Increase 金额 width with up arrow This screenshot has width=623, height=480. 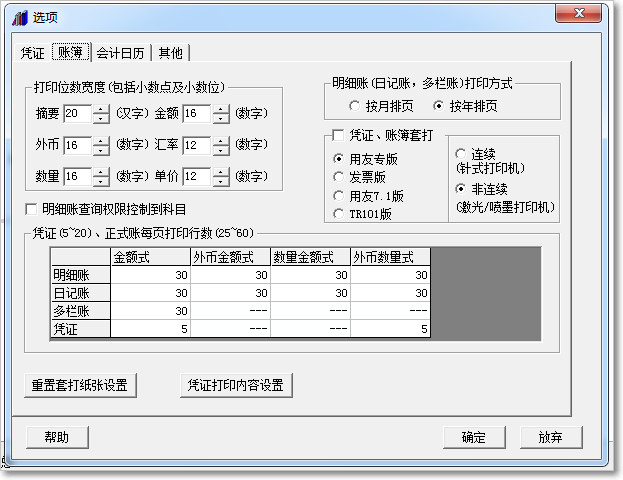(221, 109)
